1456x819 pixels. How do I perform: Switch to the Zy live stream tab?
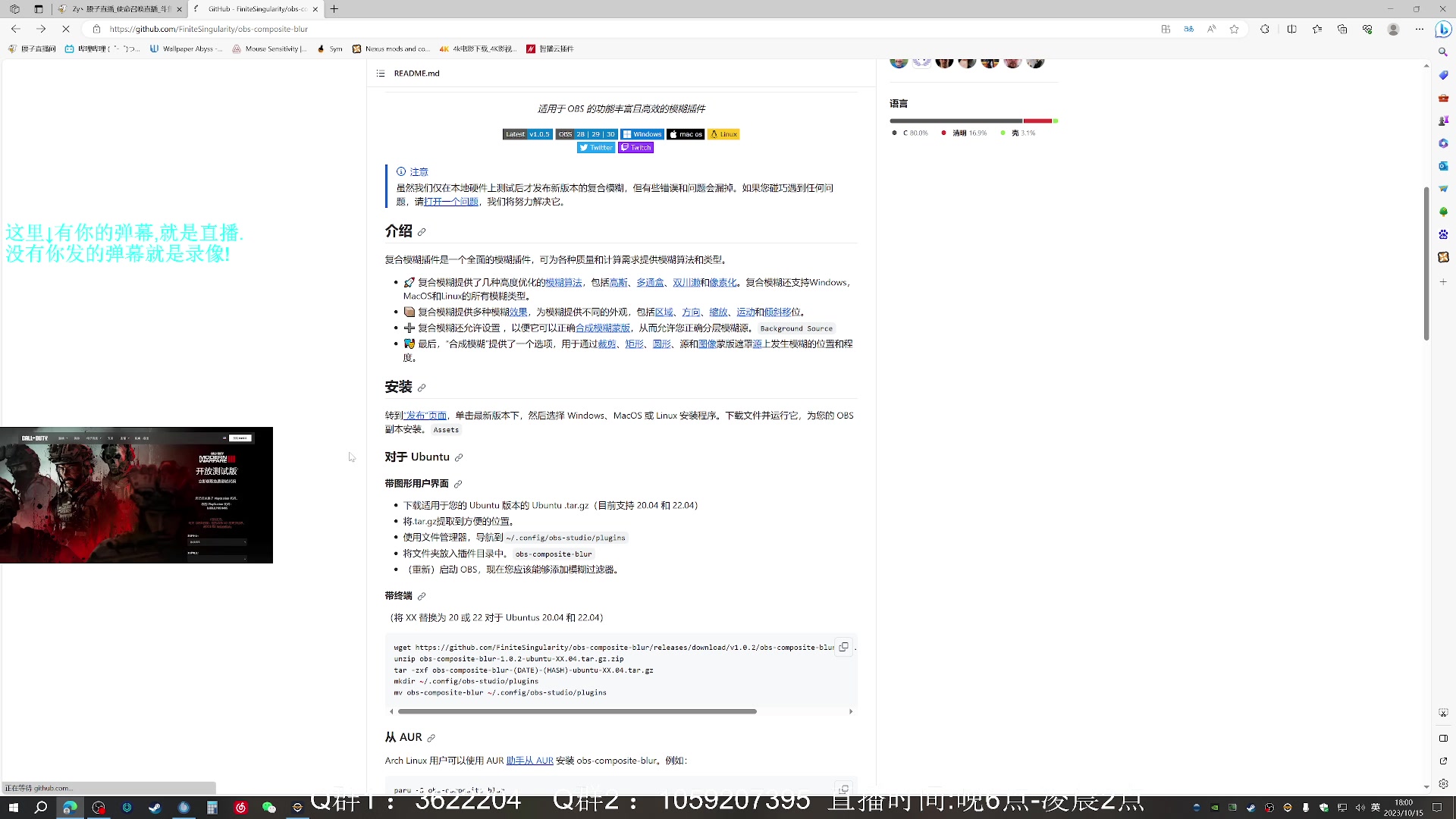coord(121,9)
